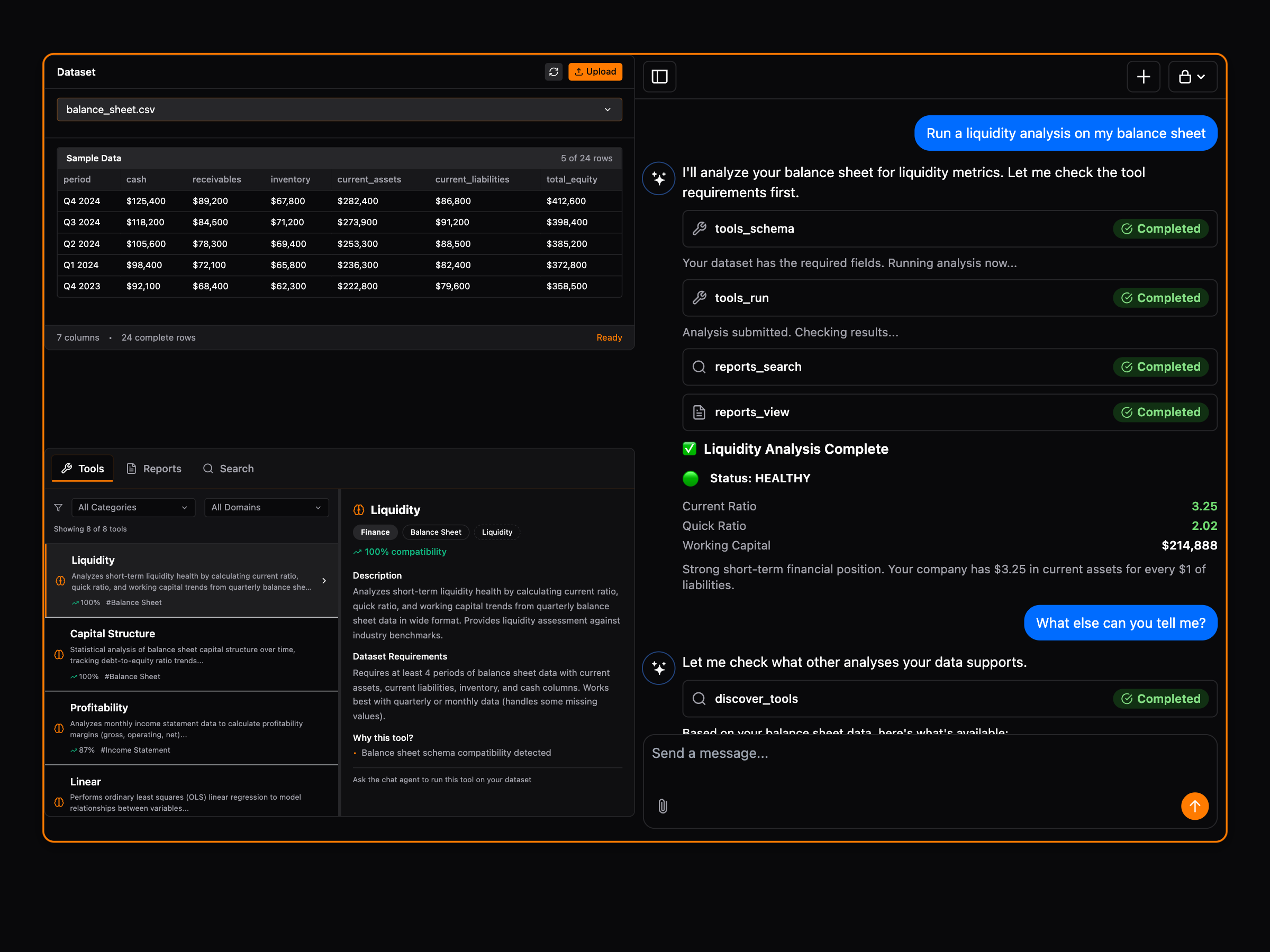Switch to the Reports tab
Image resolution: width=1270 pixels, height=952 pixels.
154,468
